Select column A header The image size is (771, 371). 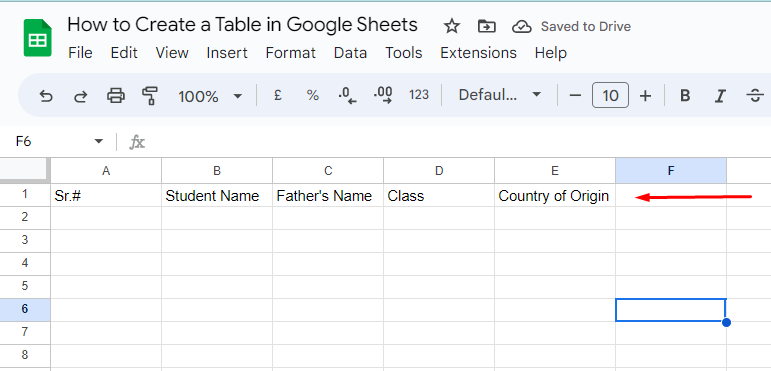click(x=106, y=171)
